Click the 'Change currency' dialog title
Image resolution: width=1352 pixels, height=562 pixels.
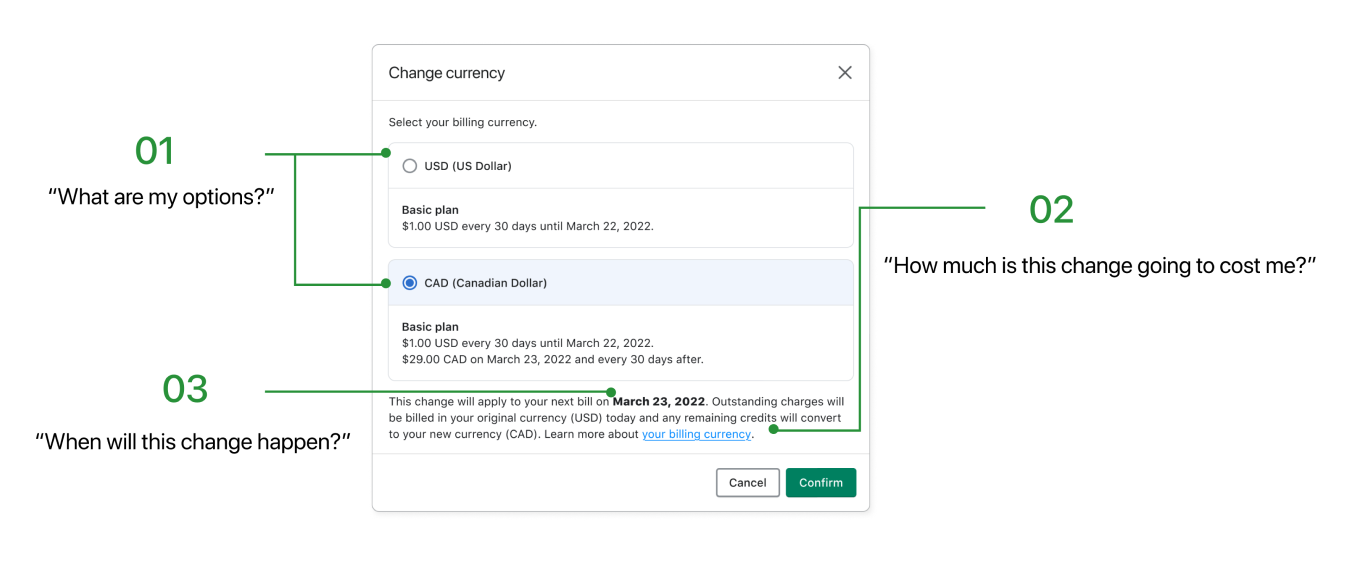pyautogui.click(x=447, y=73)
